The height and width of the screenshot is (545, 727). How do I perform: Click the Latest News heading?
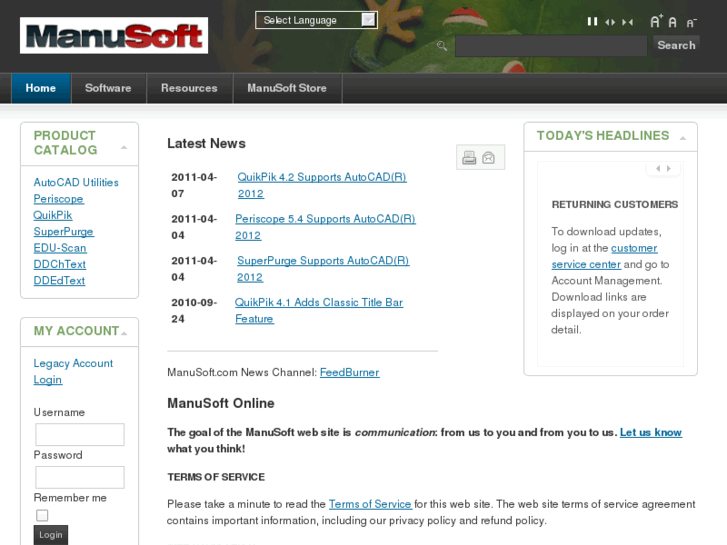pos(206,143)
